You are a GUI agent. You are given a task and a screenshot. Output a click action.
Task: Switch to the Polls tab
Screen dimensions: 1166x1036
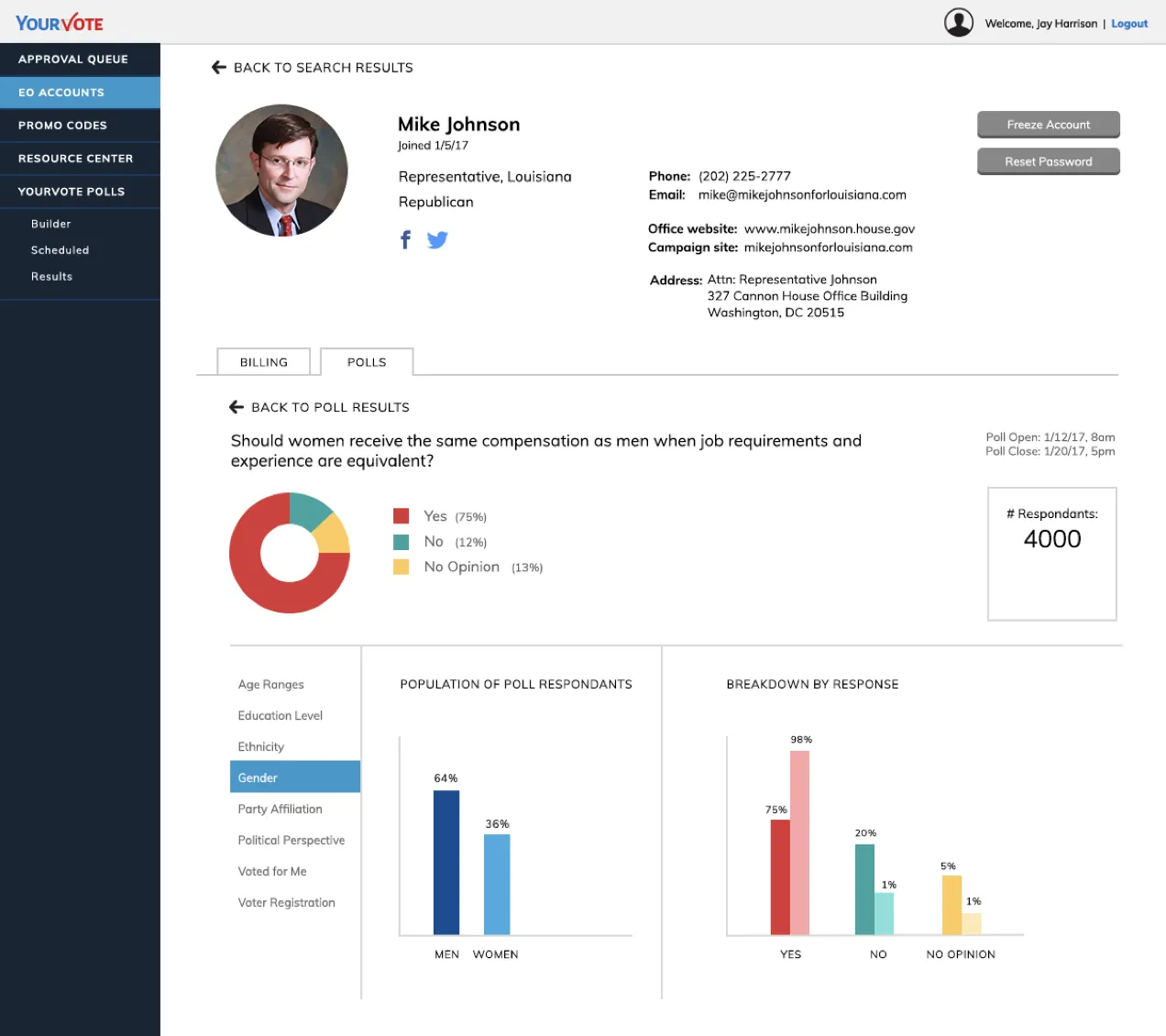(367, 362)
